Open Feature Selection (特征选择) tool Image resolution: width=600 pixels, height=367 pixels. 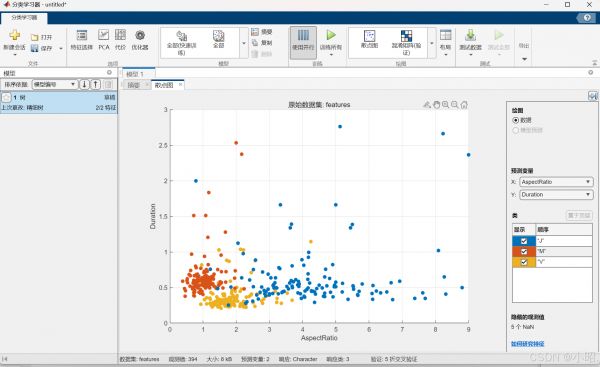pyautogui.click(x=82, y=40)
